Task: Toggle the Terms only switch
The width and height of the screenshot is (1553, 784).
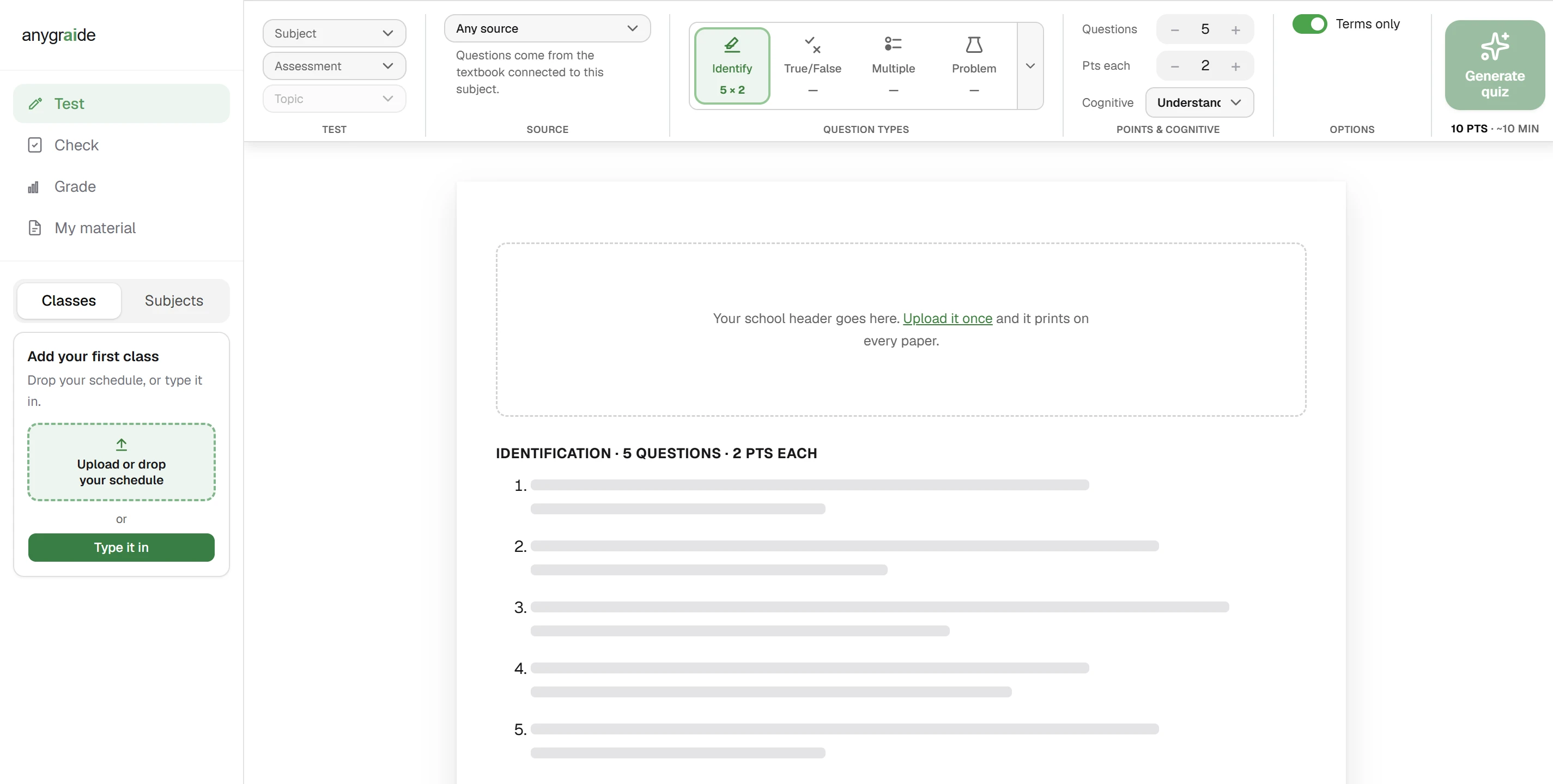Action: pyautogui.click(x=1309, y=24)
